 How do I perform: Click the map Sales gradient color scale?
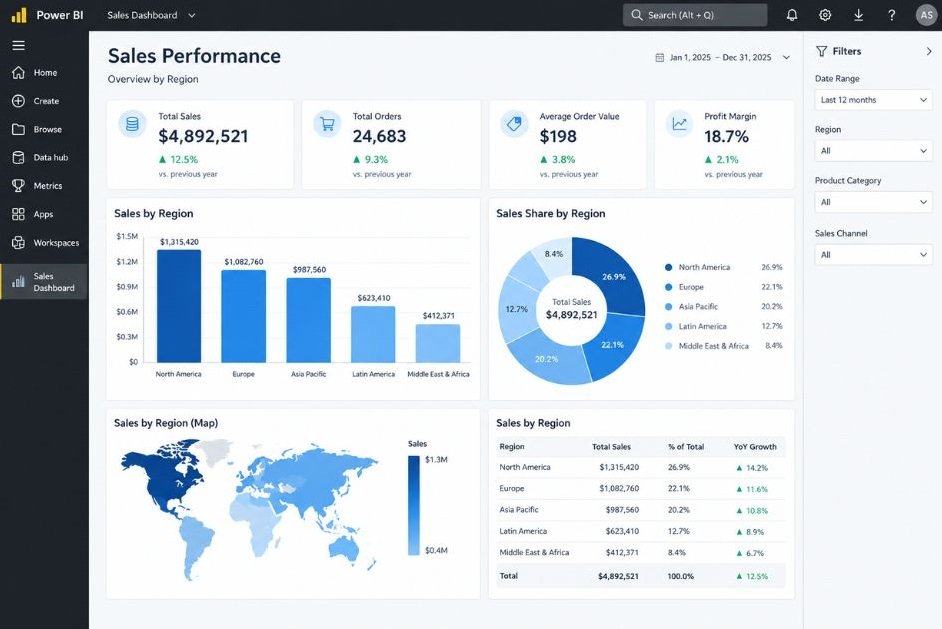point(414,505)
